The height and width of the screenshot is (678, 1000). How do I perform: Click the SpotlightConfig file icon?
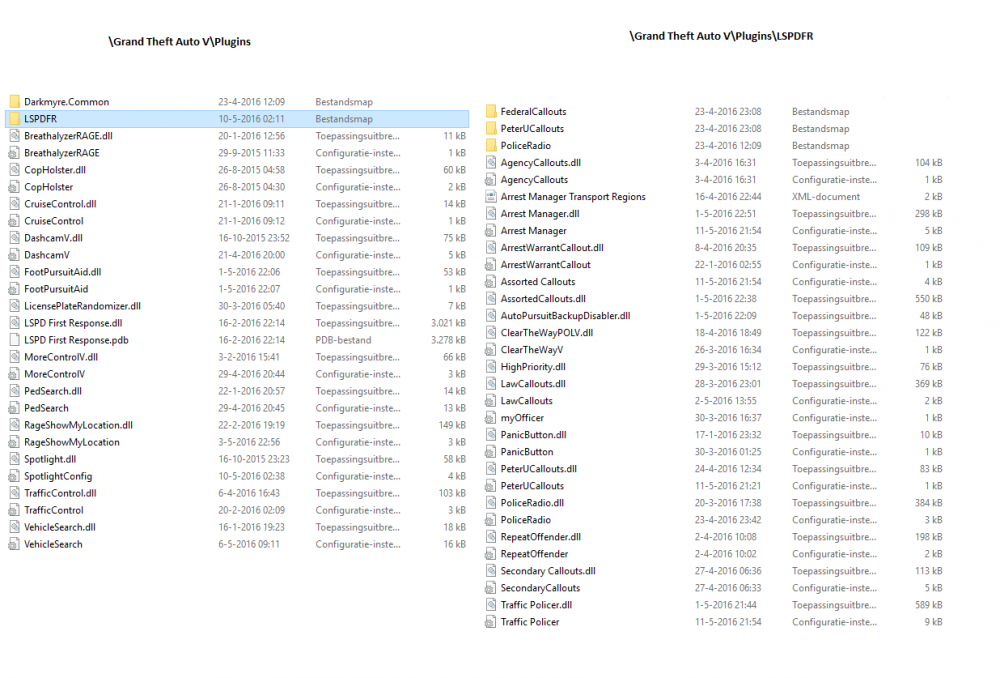[x=14, y=476]
